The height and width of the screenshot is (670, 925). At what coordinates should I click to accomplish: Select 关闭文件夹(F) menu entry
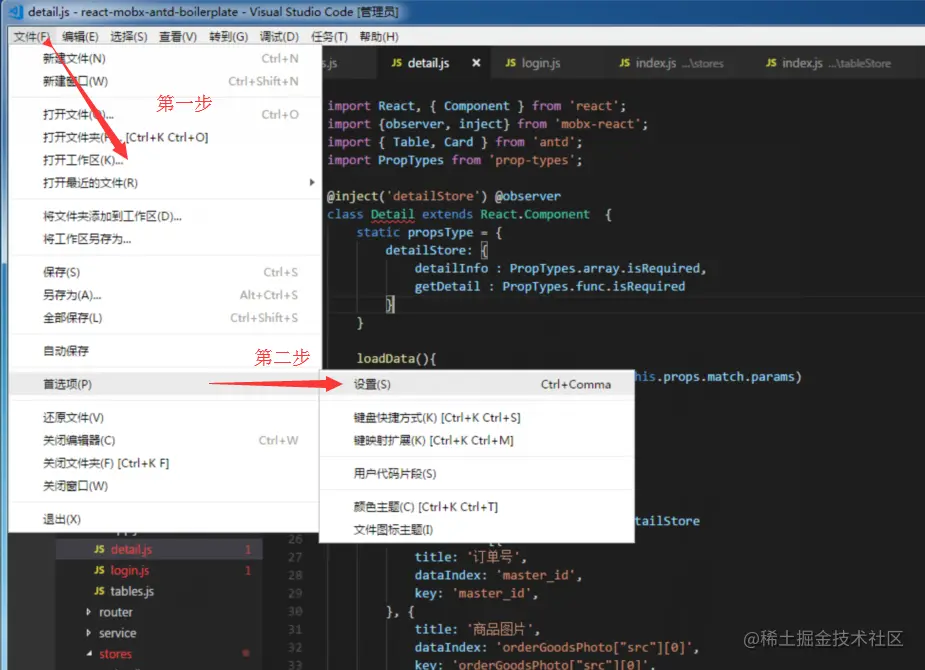pyautogui.click(x=165, y=463)
